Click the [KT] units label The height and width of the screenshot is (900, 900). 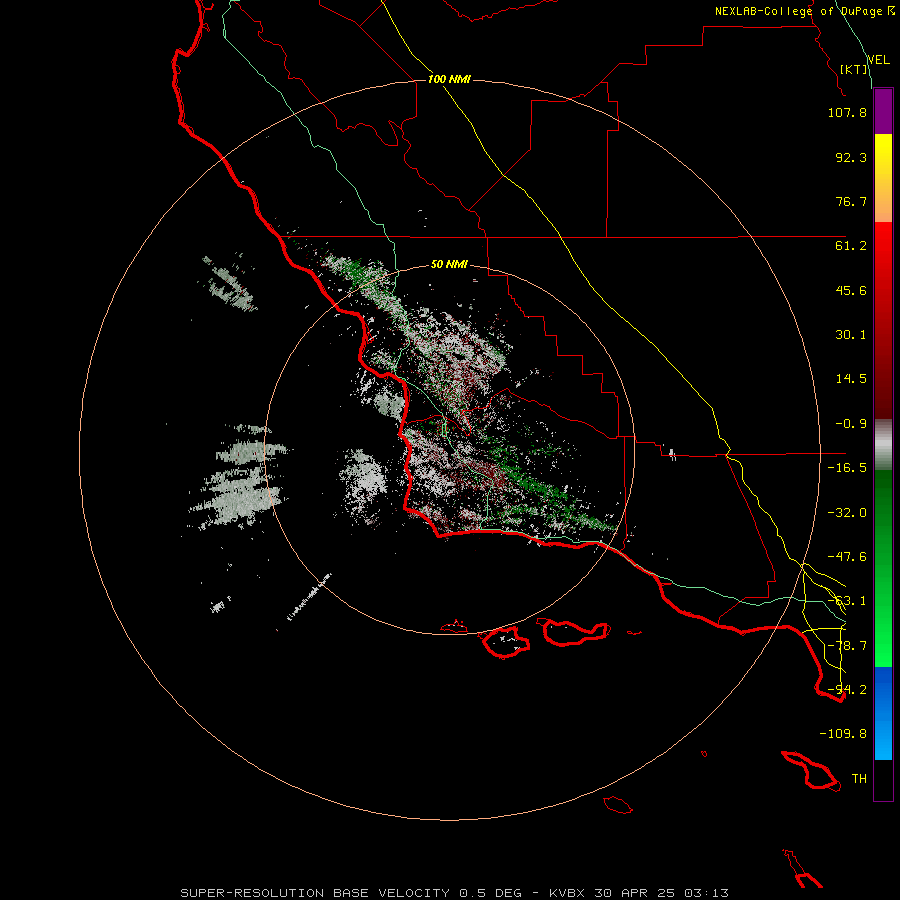(x=854, y=69)
